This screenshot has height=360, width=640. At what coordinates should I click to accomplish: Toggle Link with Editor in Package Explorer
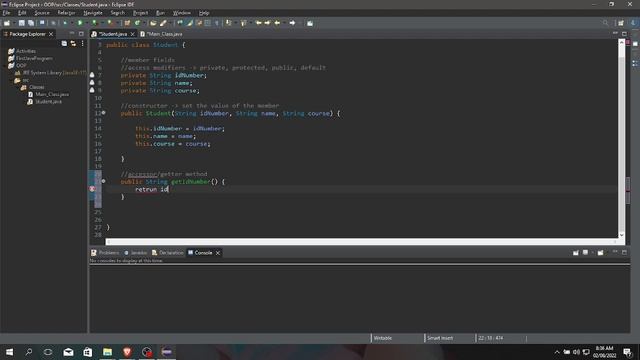[x=73, y=43]
